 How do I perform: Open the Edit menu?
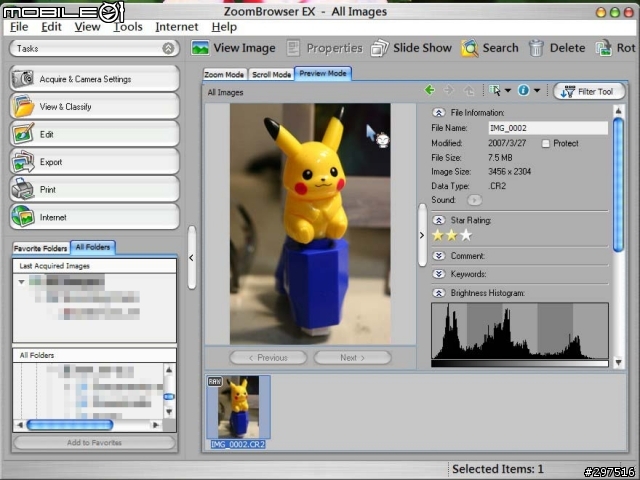click(x=51, y=27)
